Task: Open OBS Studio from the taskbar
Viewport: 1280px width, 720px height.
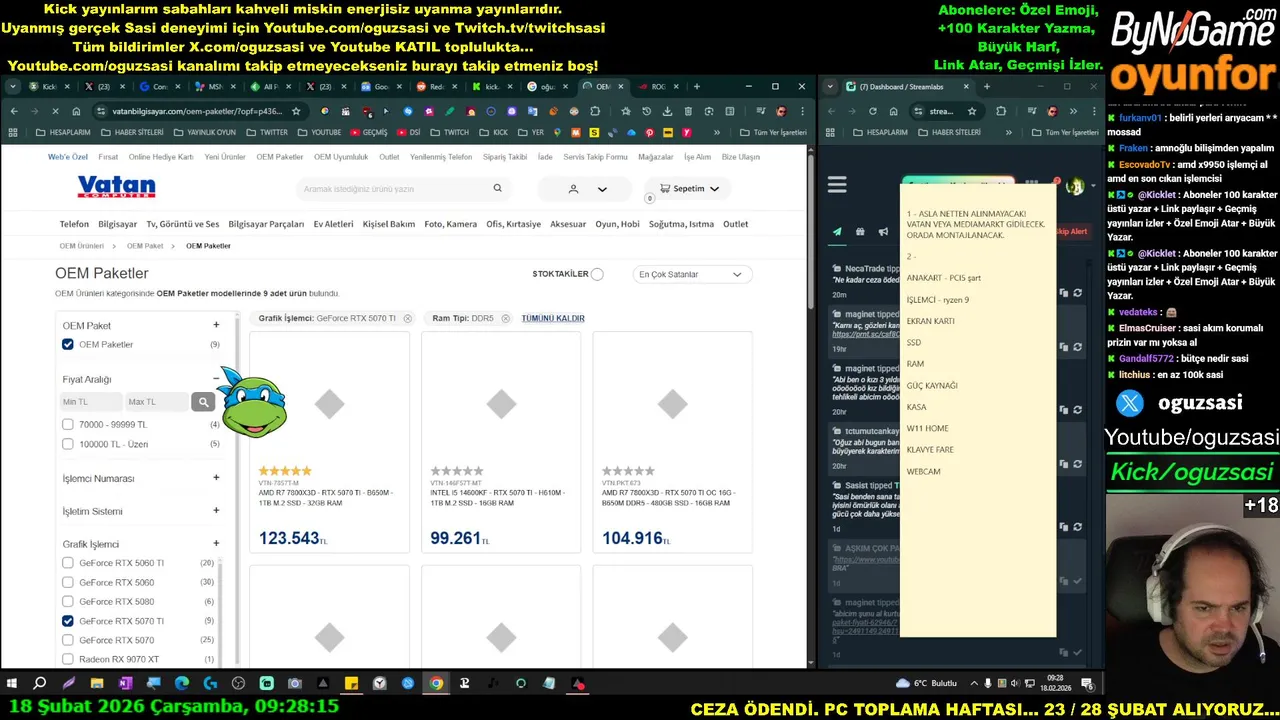Action: point(238,684)
